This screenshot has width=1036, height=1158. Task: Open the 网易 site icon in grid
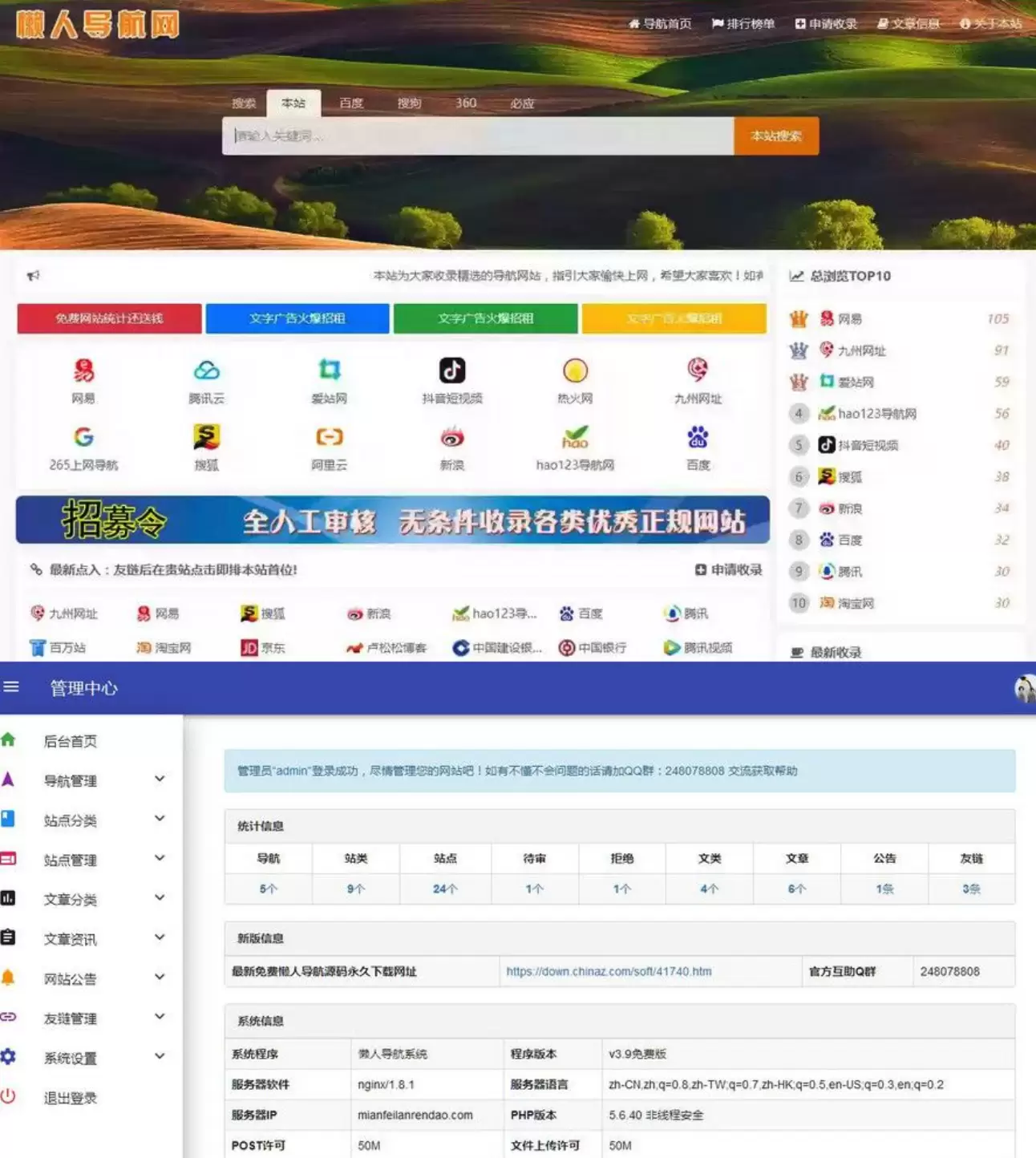point(83,370)
